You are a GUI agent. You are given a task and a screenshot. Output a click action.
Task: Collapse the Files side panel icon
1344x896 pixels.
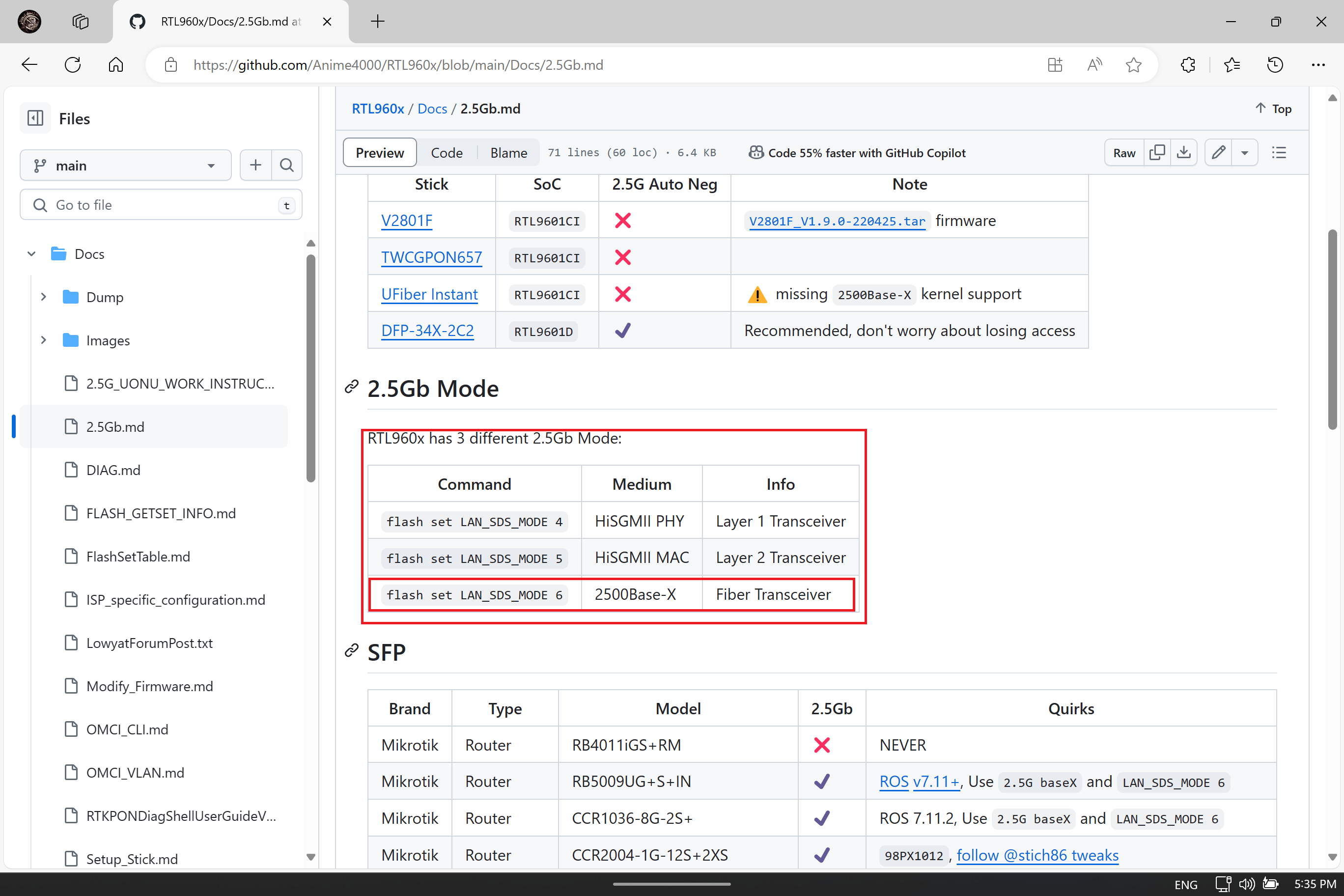pos(35,118)
